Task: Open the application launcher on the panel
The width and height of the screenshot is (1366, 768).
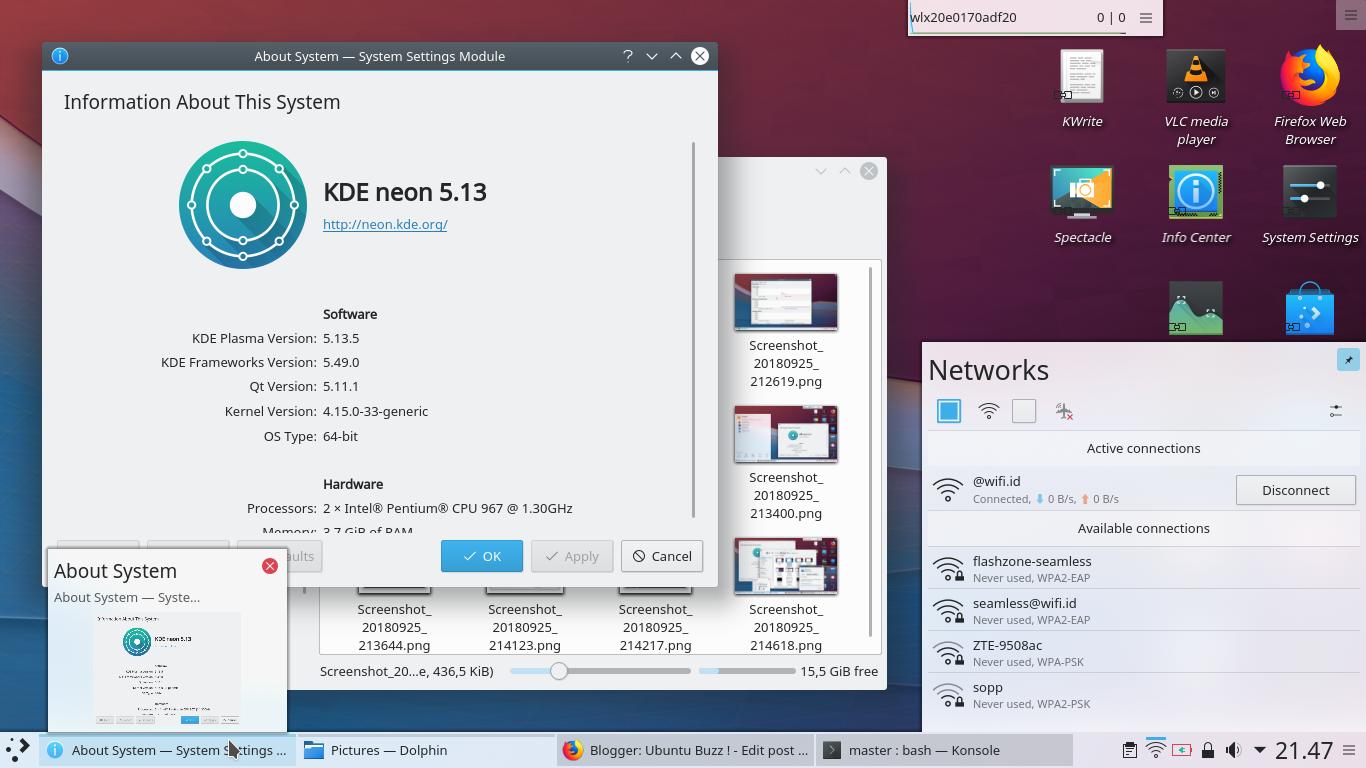Action: pos(18,750)
